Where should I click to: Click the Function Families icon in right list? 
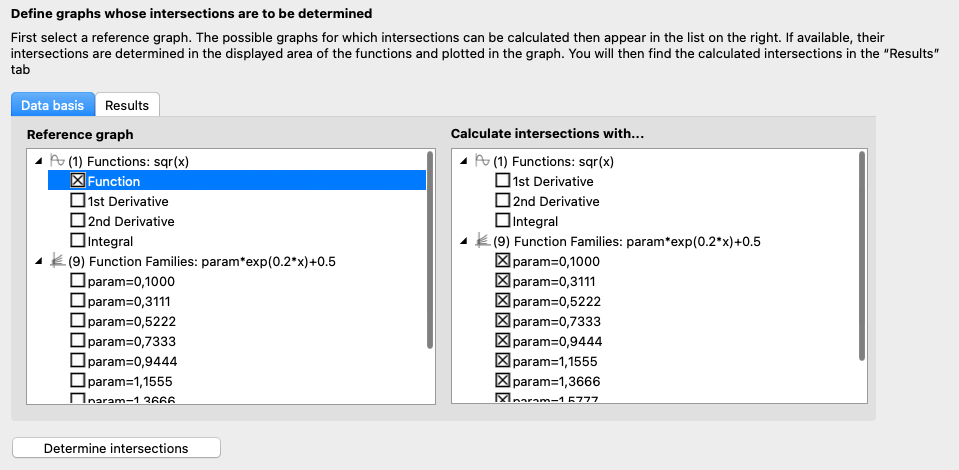[482, 241]
